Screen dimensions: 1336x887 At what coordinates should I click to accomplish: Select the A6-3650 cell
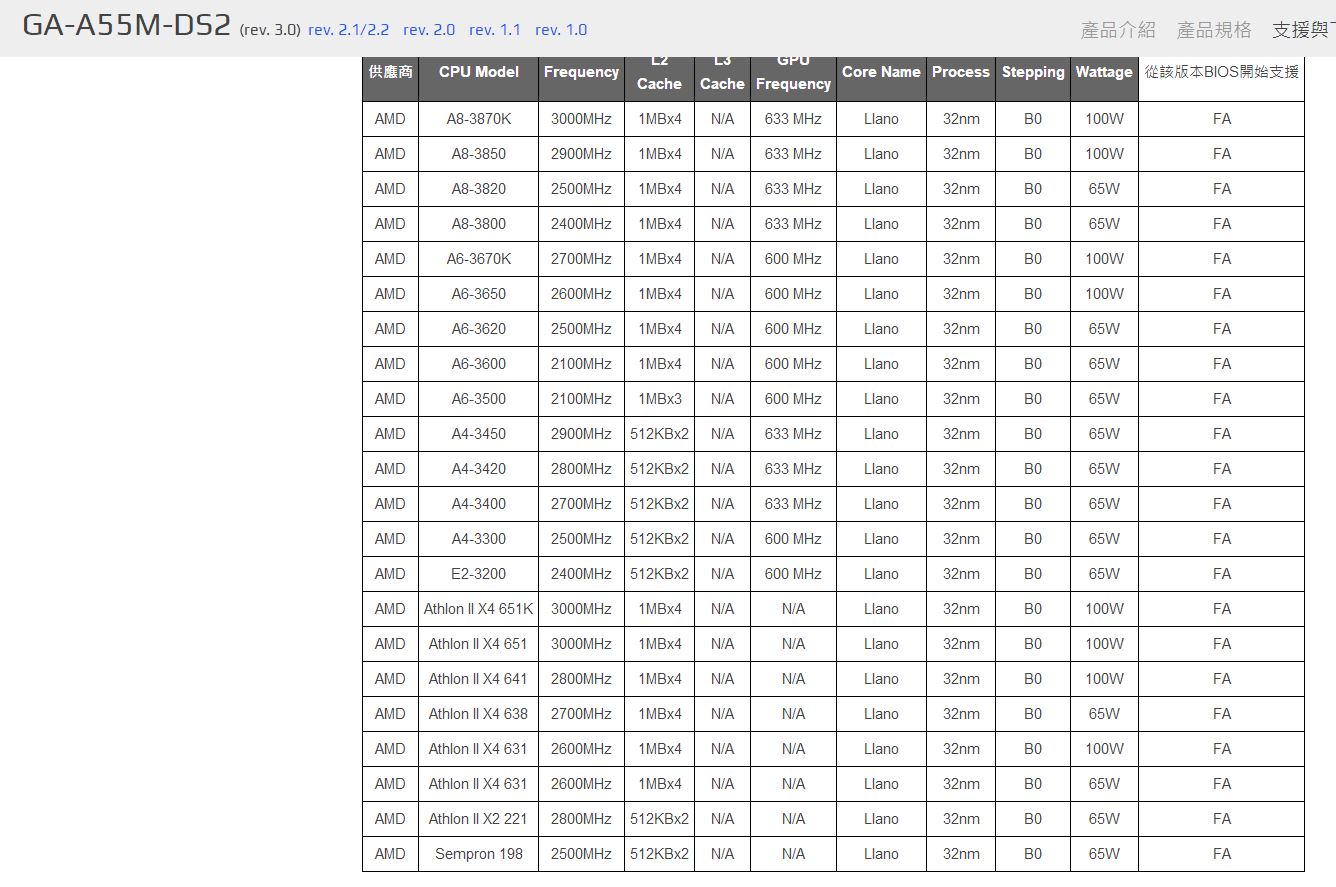tap(479, 294)
